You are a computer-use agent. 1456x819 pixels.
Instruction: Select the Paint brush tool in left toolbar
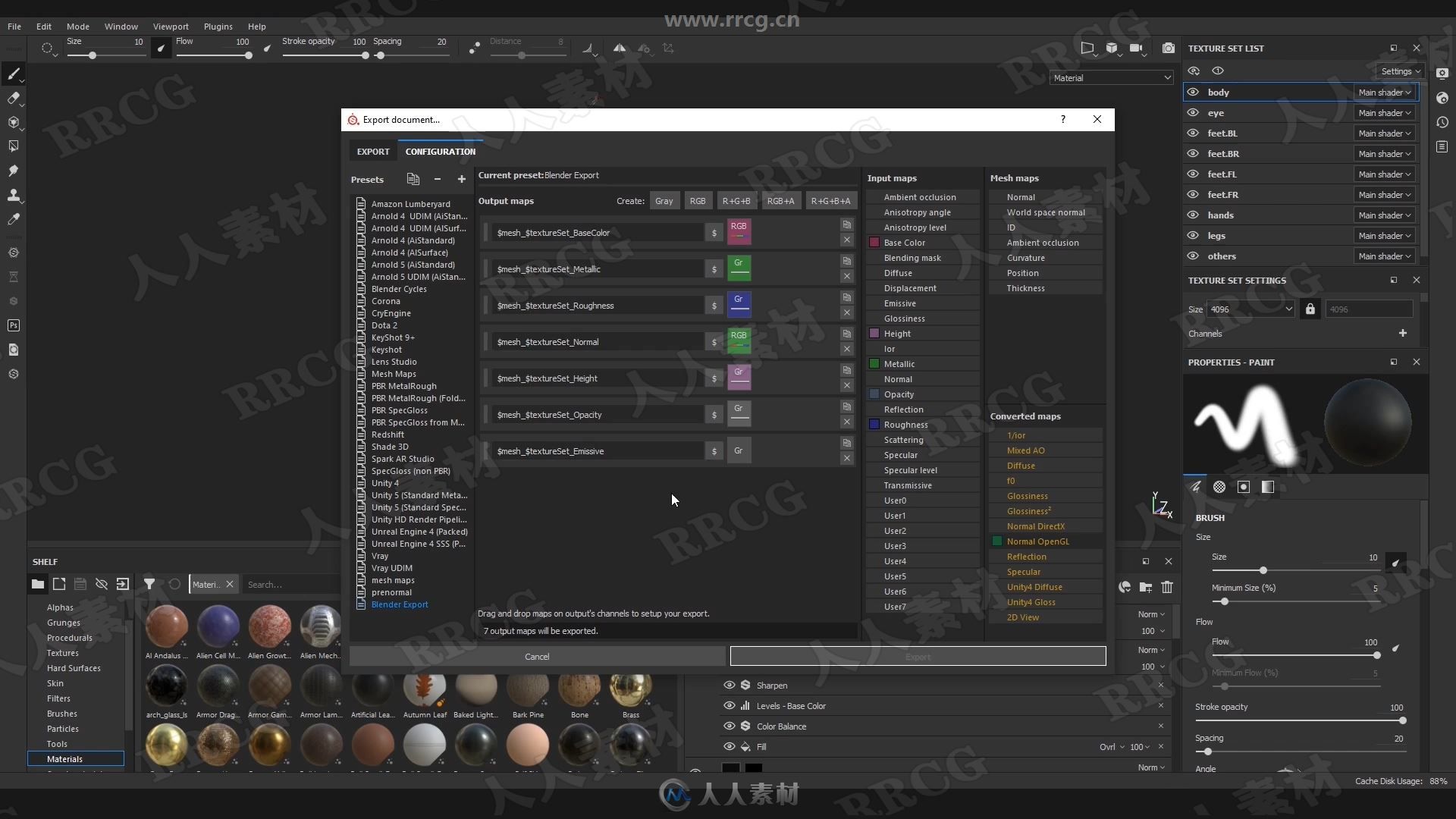pos(13,74)
